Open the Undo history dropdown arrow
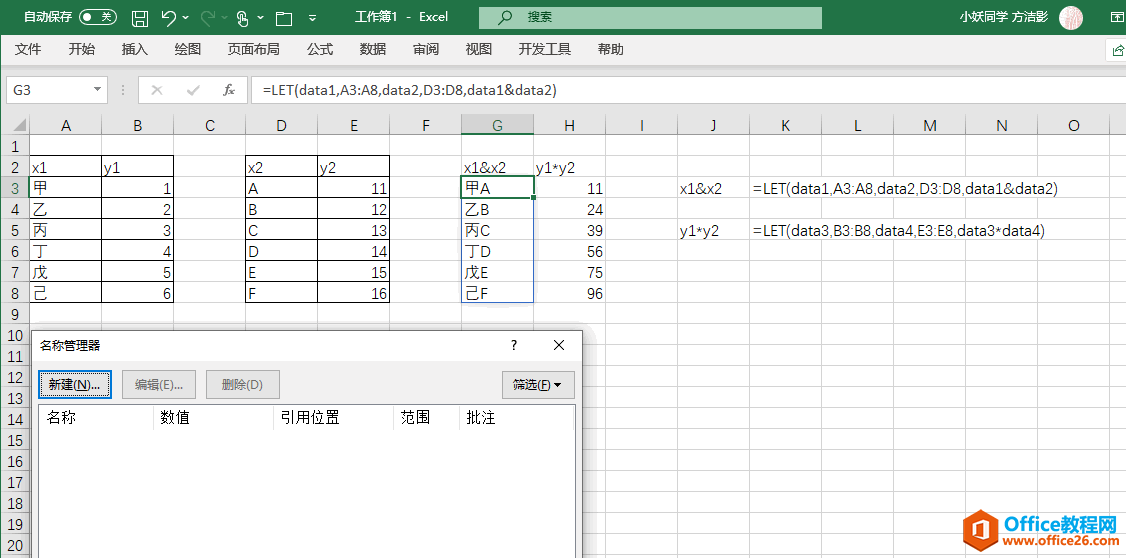The image size is (1126, 558). [186, 18]
